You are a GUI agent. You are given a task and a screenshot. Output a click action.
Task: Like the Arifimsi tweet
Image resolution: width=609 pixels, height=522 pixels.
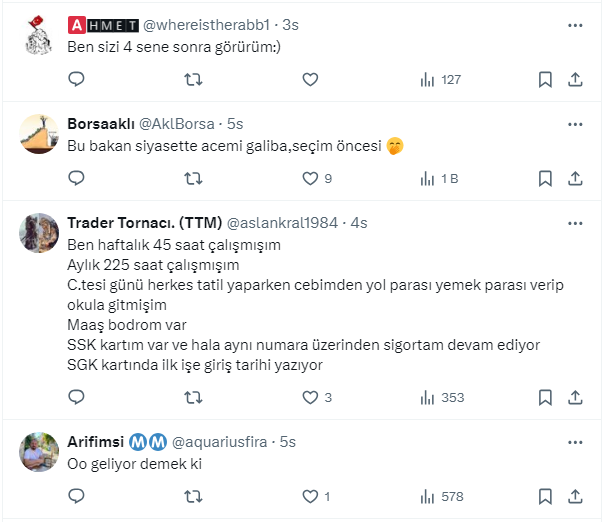310,496
